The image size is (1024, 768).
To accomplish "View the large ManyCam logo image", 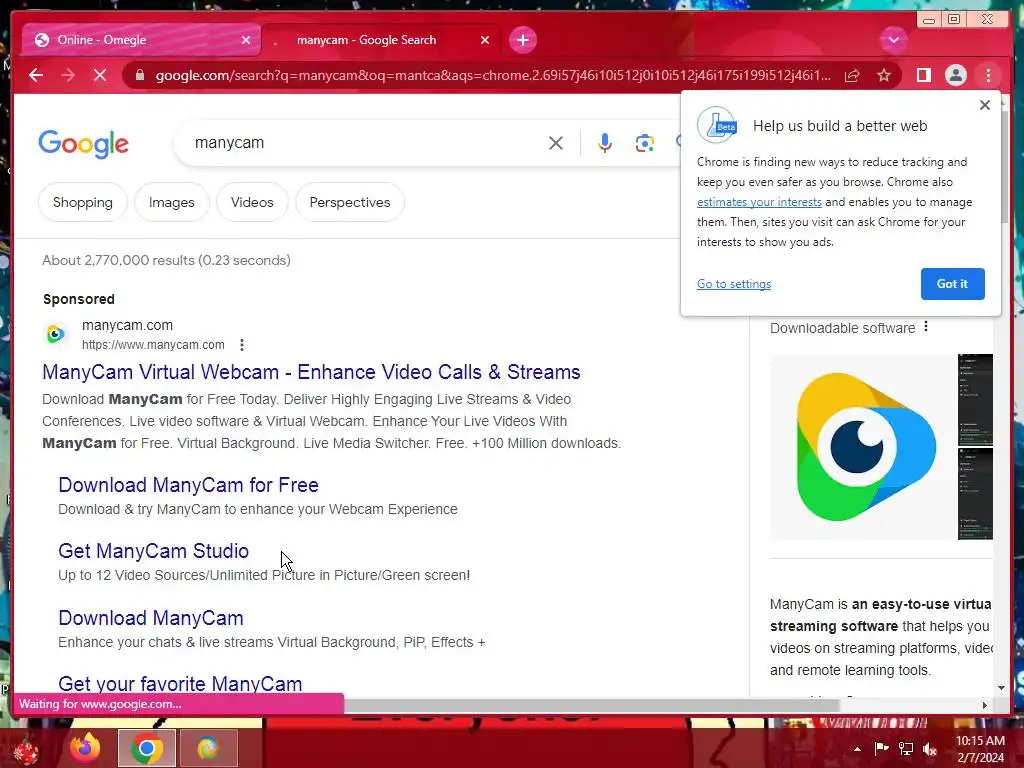I will (863, 447).
